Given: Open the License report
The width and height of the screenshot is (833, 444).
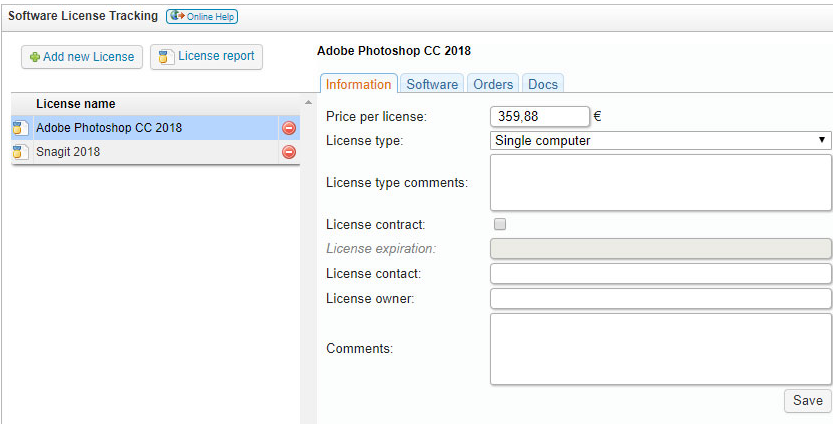Looking at the screenshot, I should click(x=206, y=57).
